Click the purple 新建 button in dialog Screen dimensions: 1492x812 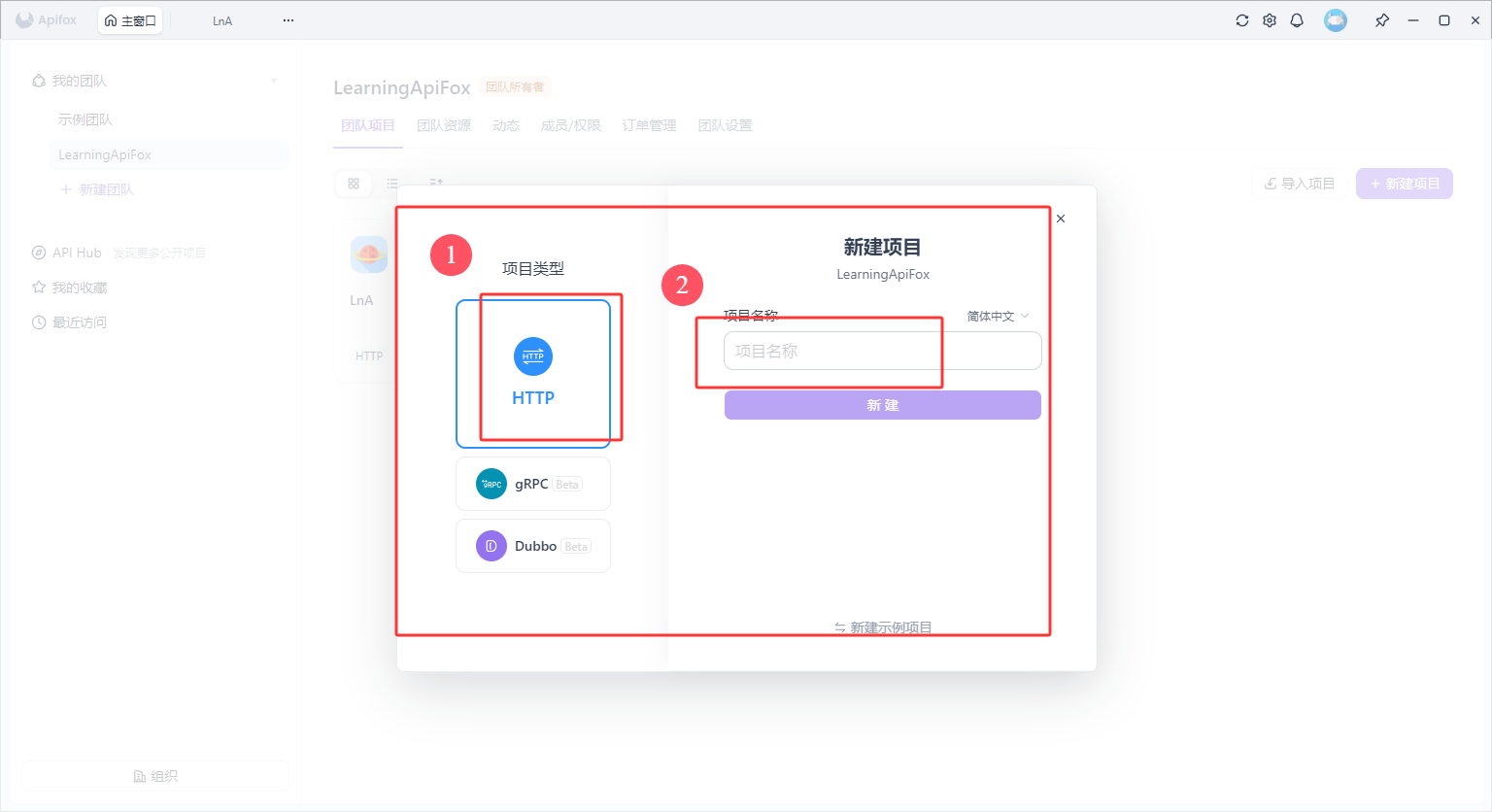[x=883, y=405]
